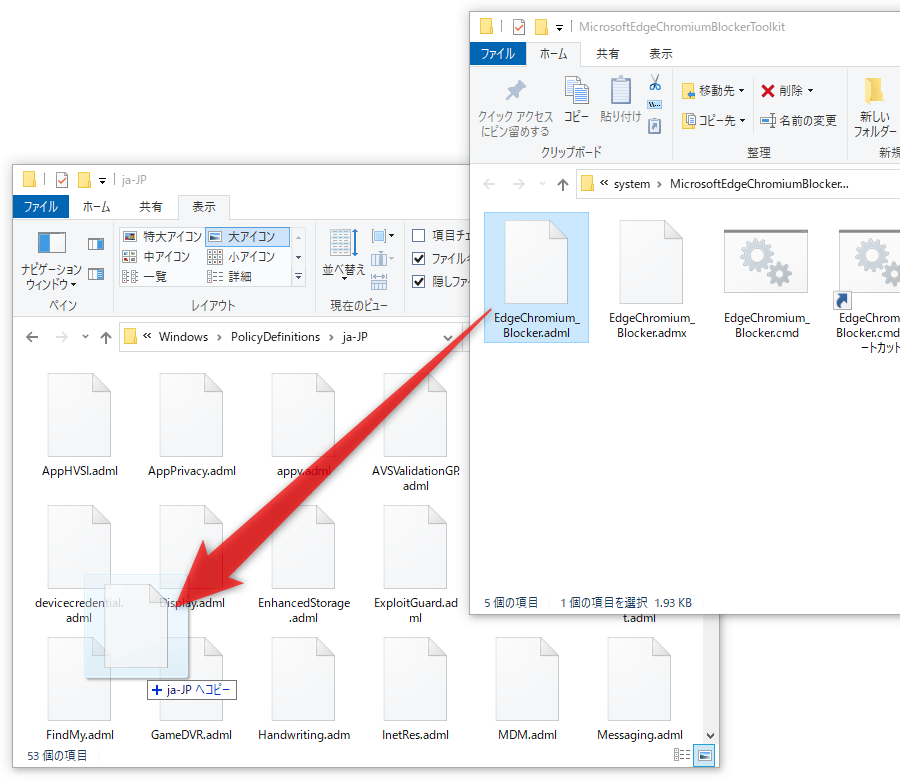
Task: Open the Group by dropdown in current view
Action: (x=383, y=236)
